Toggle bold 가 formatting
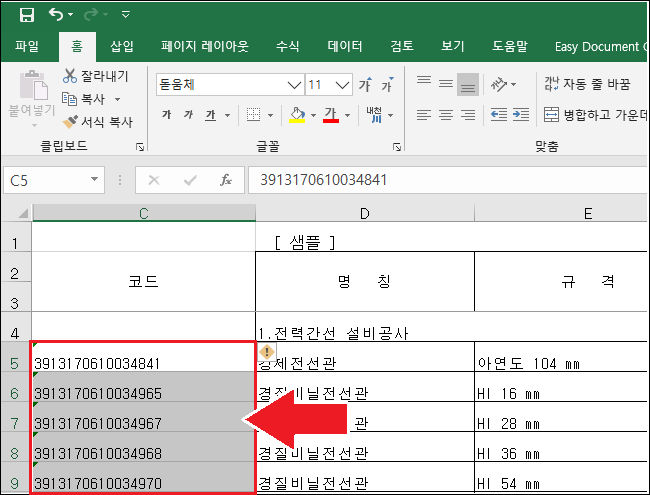This screenshot has height=495, width=650. click(167, 114)
